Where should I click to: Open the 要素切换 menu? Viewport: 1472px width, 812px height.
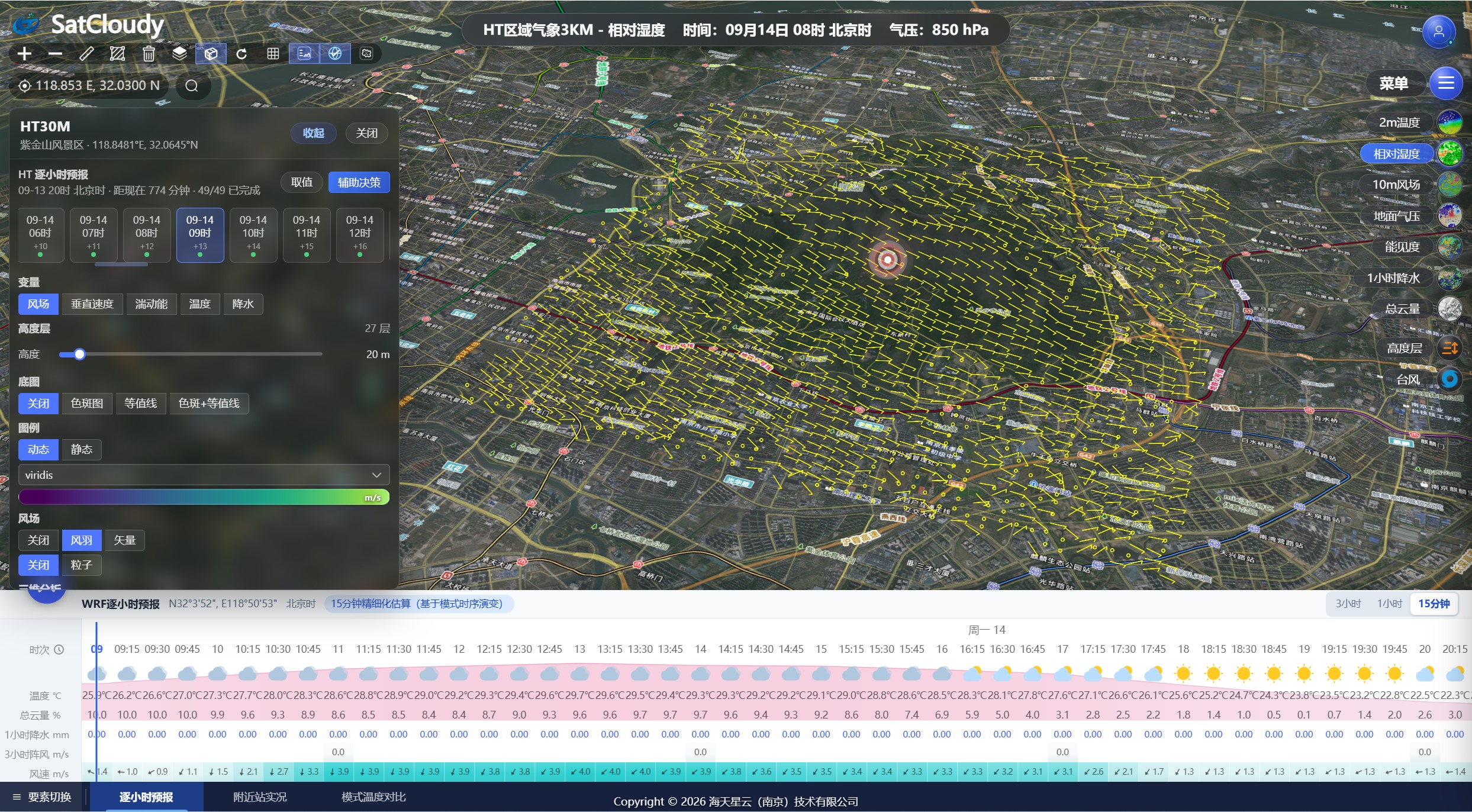point(42,797)
